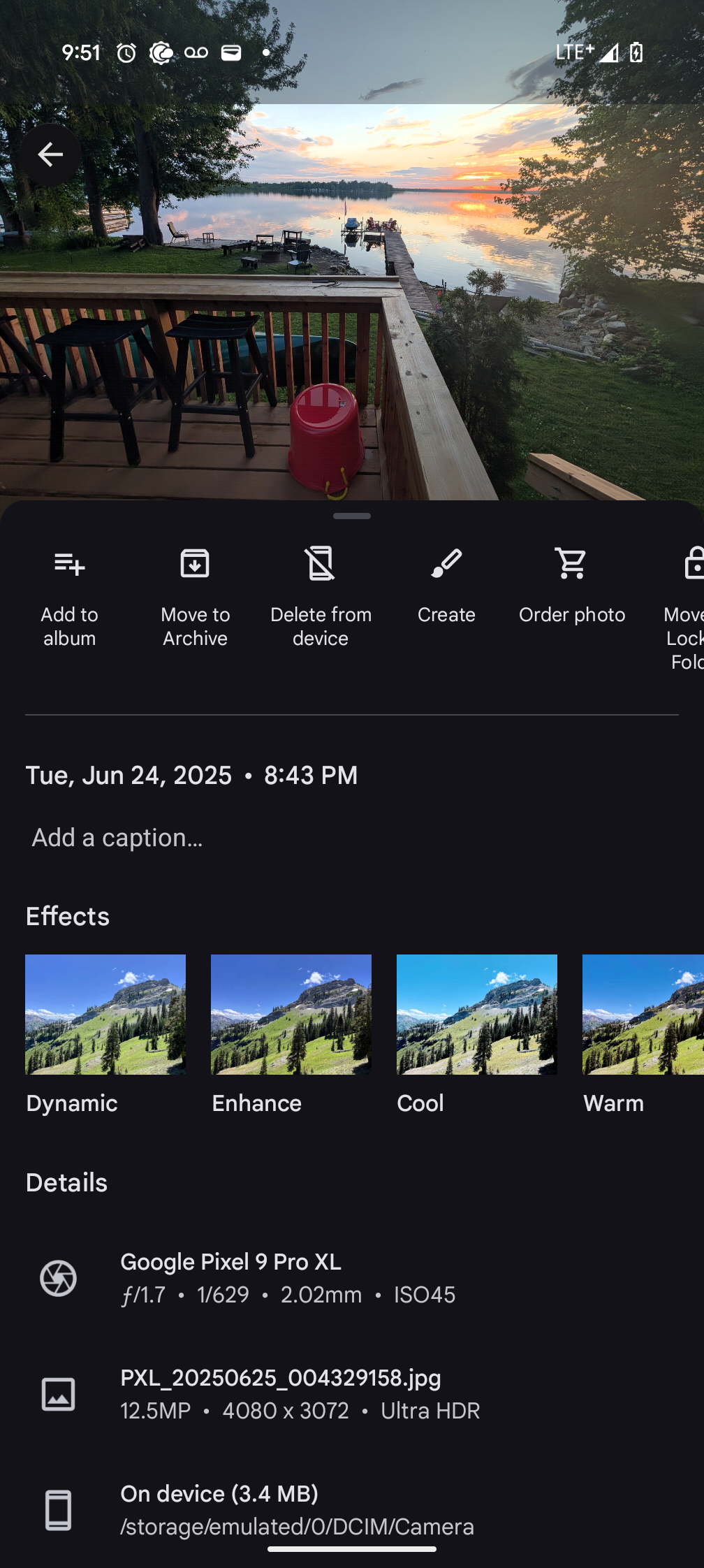This screenshot has height=1568, width=704.
Task: Tap the /storage/emulated/0/DCIM/Camera path
Action: click(297, 1527)
